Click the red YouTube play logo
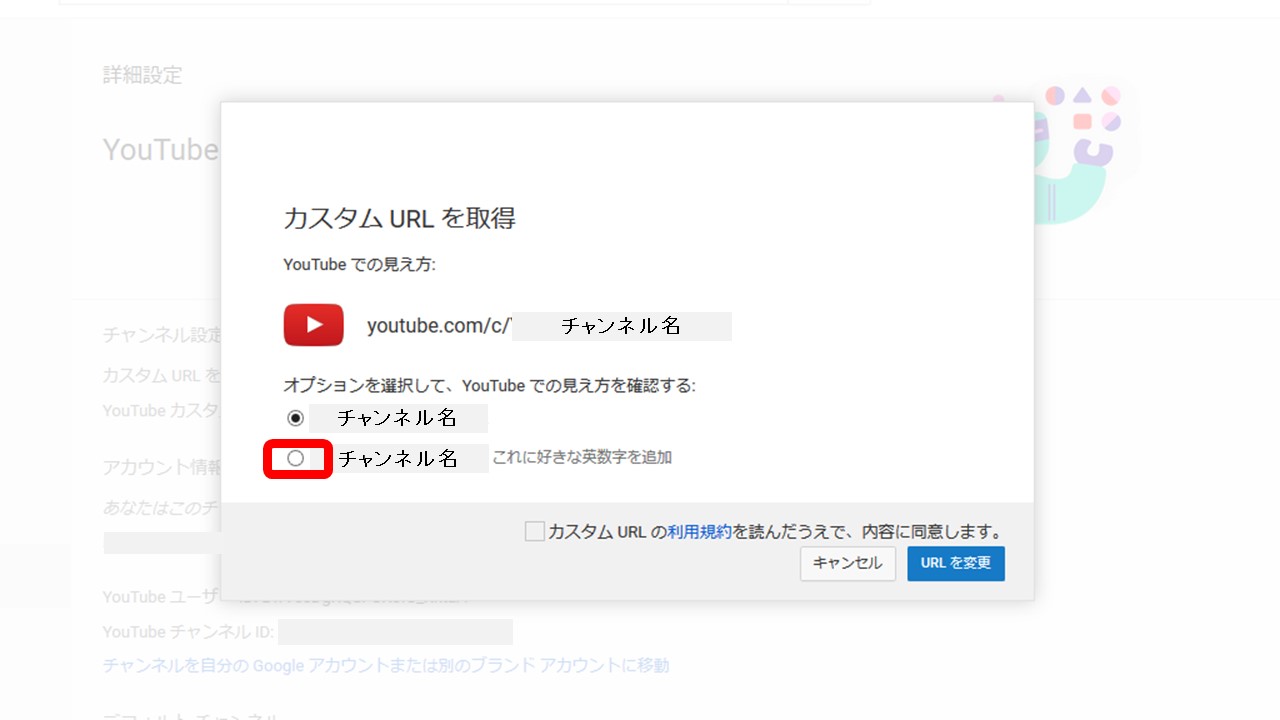The width and height of the screenshot is (1280, 720). (313, 325)
